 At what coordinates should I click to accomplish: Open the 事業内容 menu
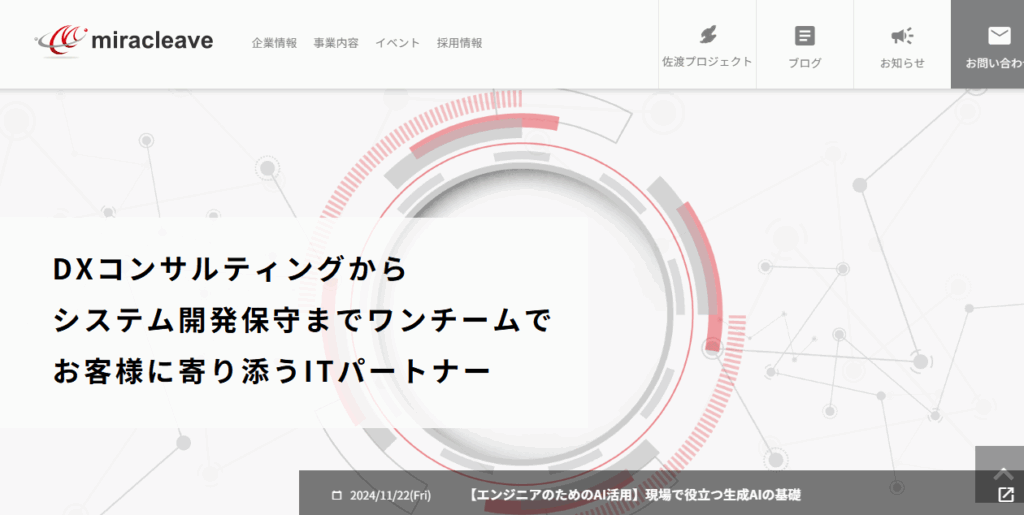pos(336,43)
